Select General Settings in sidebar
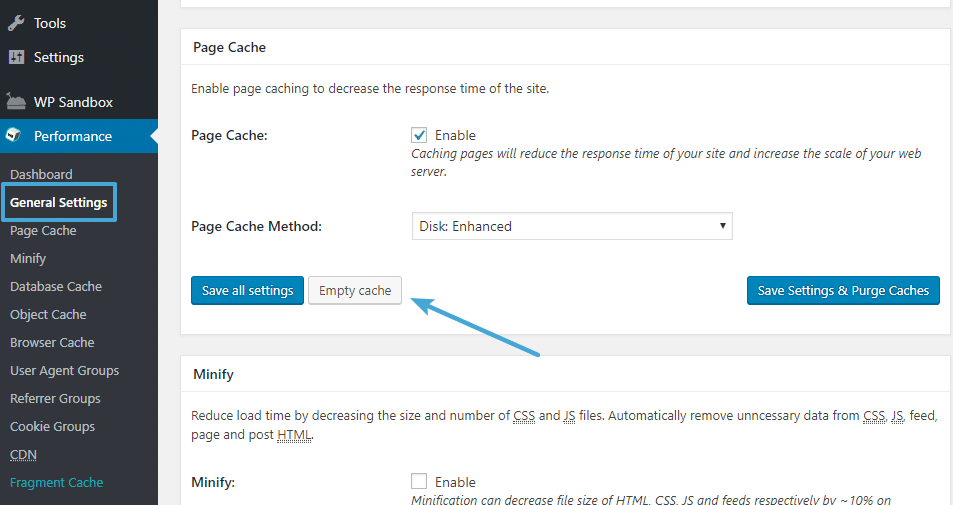 coord(58,202)
